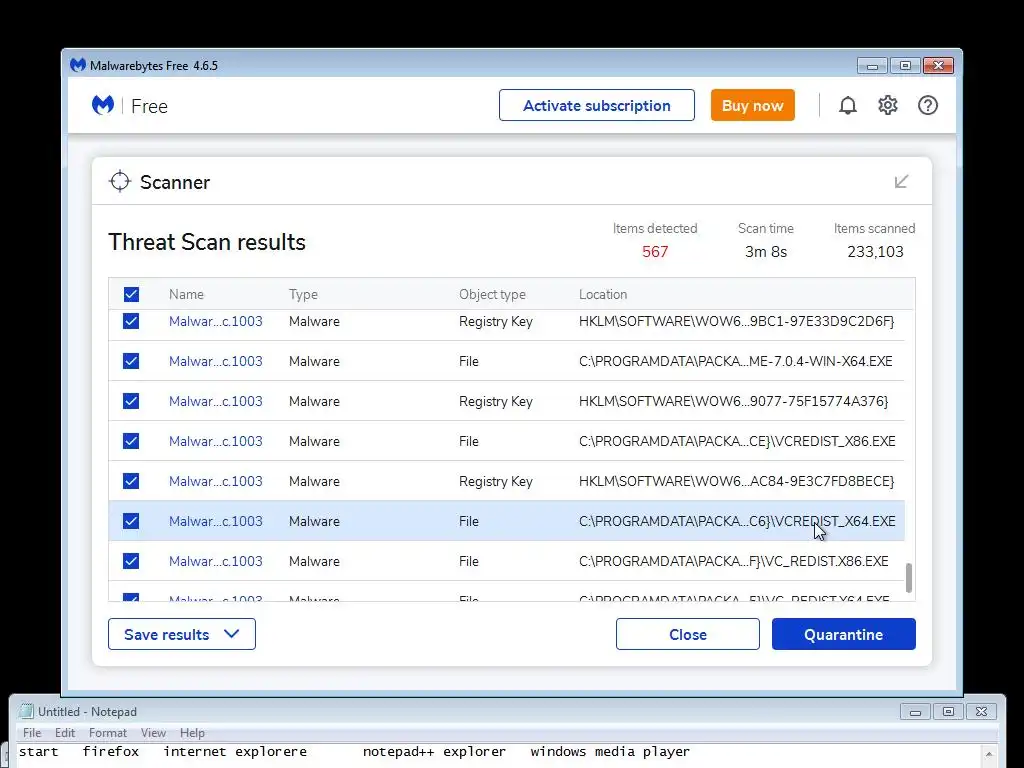Open the Notepad Help menu
Viewport: 1024px width, 768px height.
[192, 733]
